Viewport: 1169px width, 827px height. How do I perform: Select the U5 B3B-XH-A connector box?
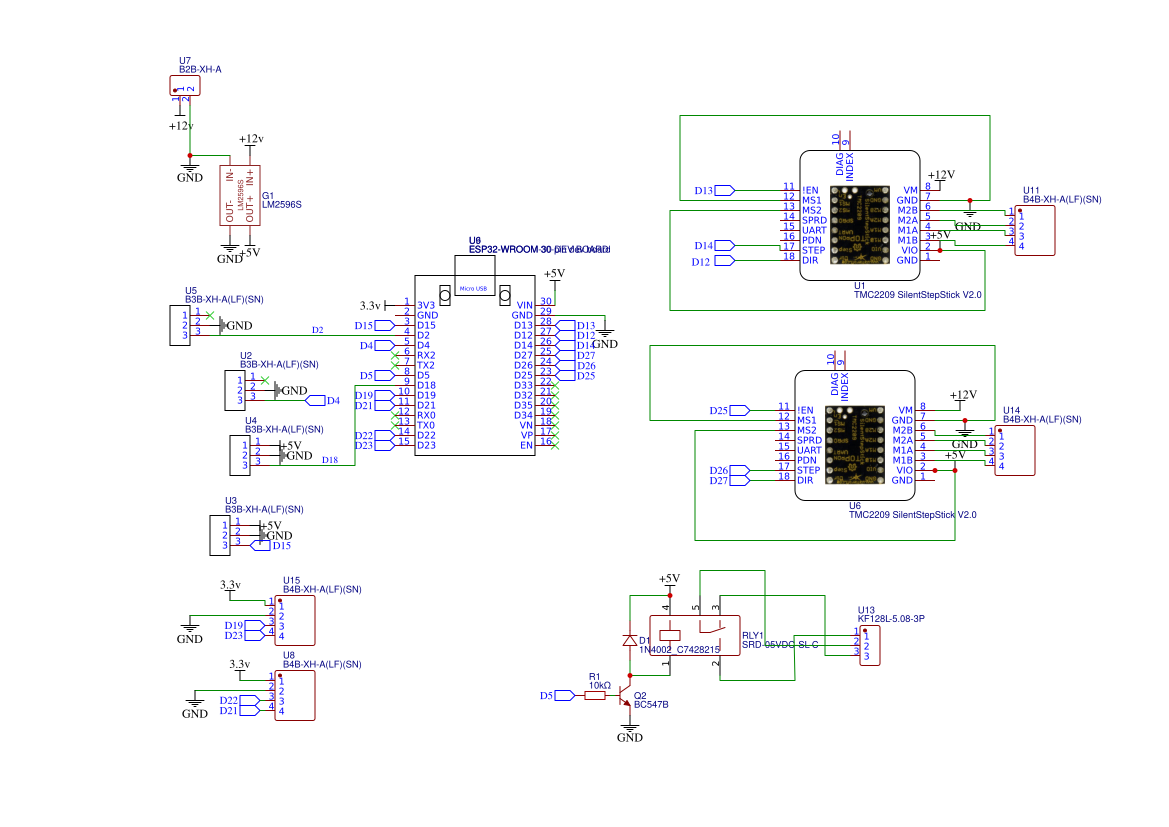click(x=180, y=325)
